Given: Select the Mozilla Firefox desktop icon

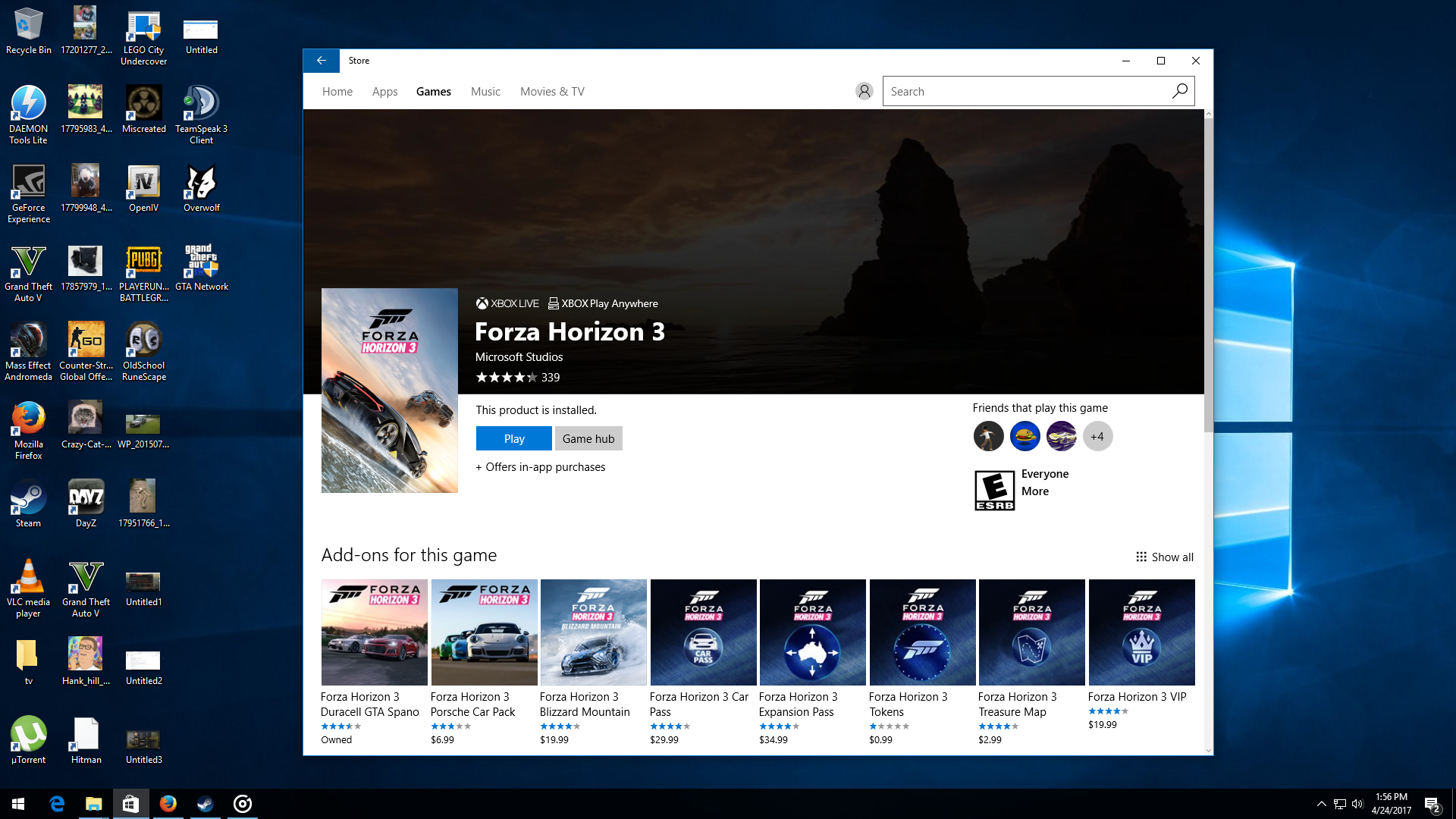Looking at the screenshot, I should (x=29, y=430).
